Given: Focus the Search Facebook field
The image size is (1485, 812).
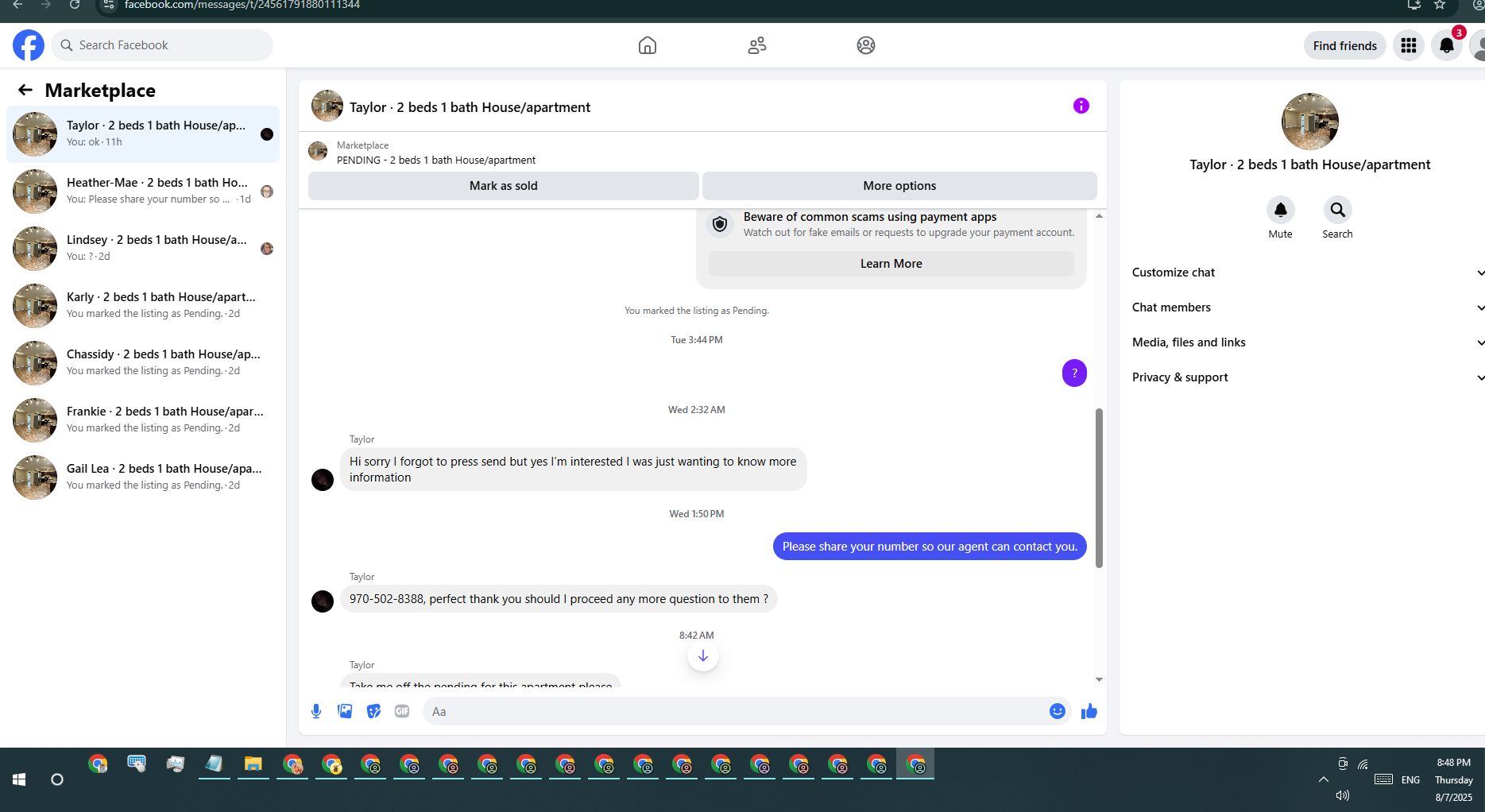Looking at the screenshot, I should (162, 45).
